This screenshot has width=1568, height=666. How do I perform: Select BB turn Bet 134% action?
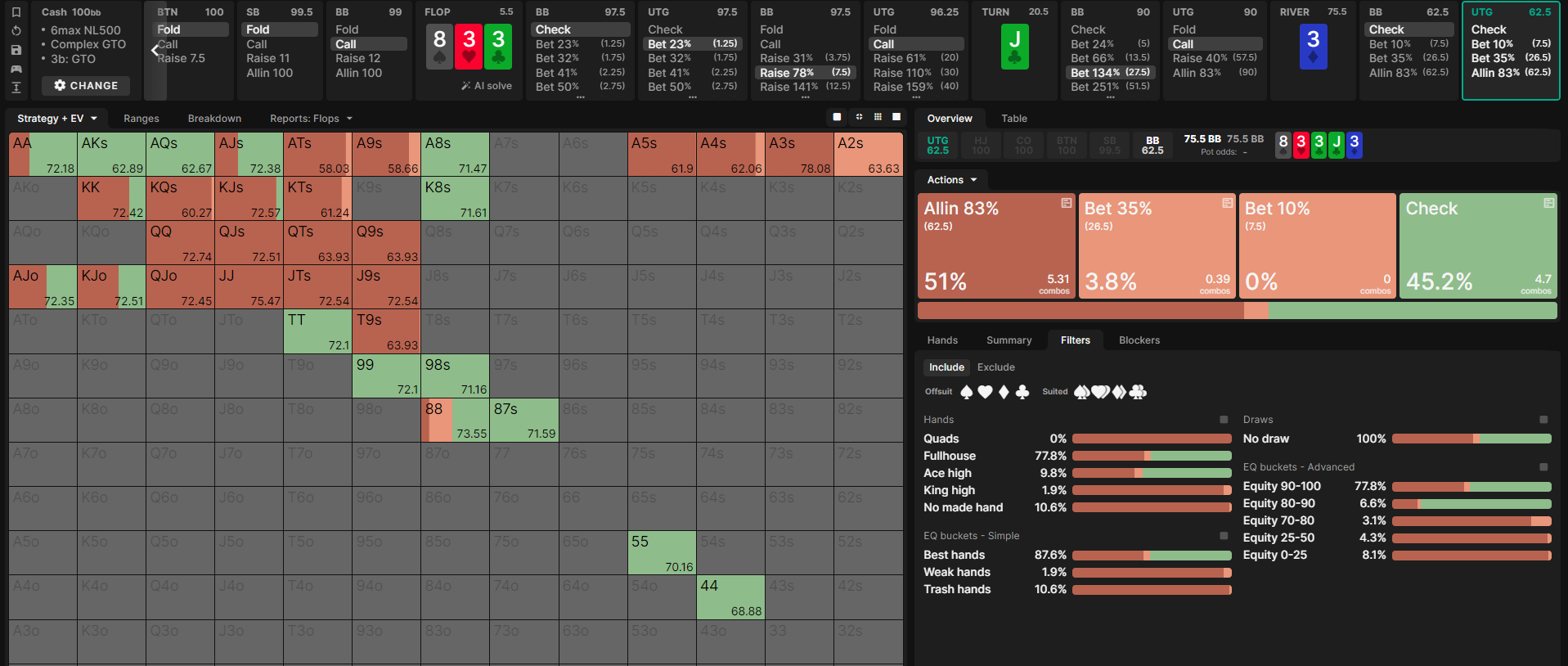[1111, 72]
